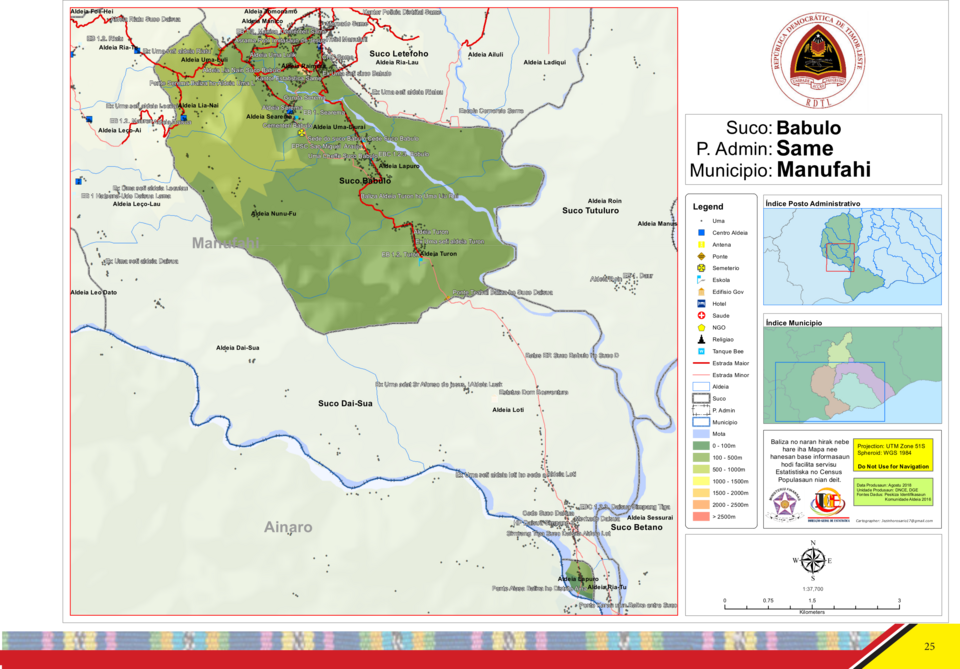Click the 'Suco Dai-Sua' map label

pos(345,403)
